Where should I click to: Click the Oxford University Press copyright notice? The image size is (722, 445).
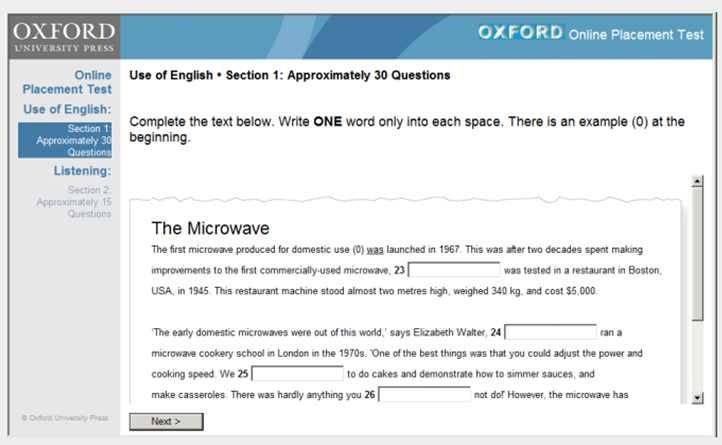64,417
